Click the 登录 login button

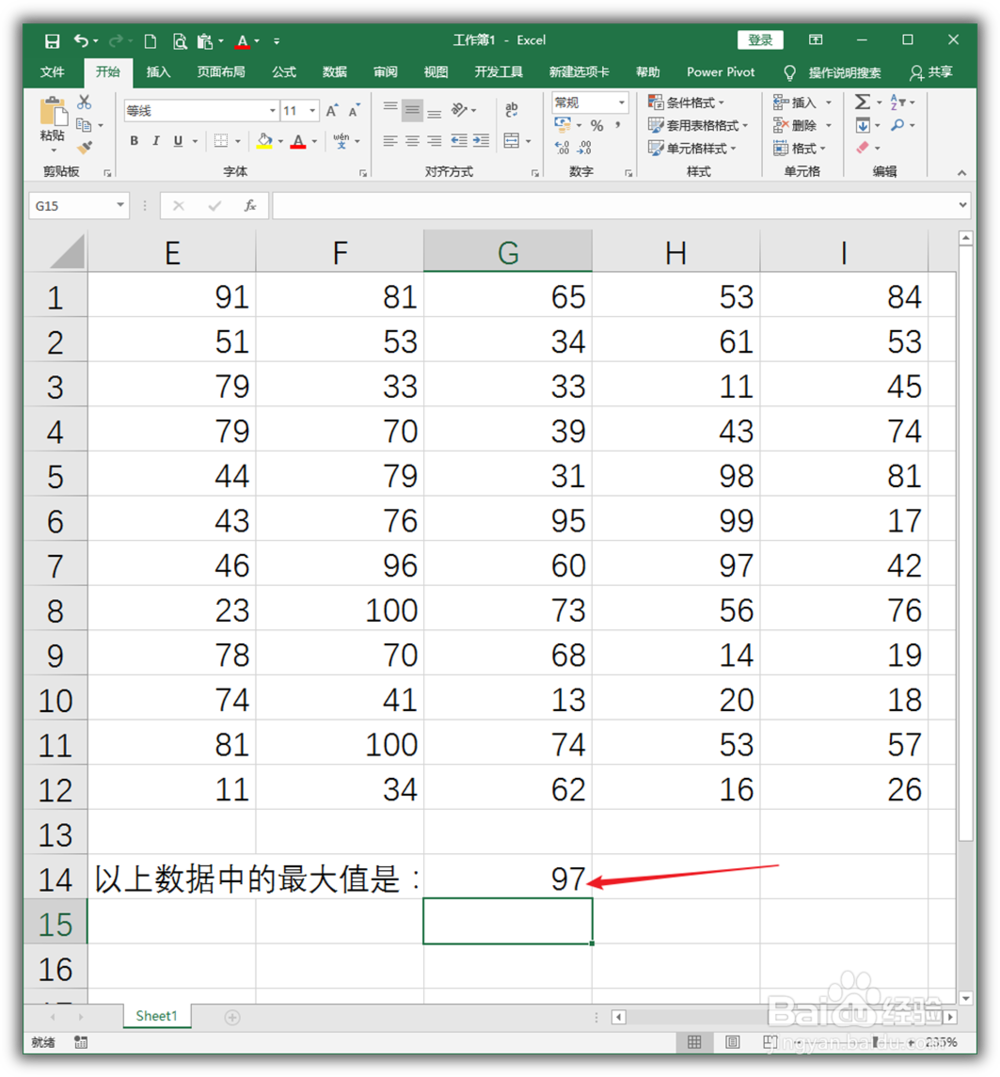click(x=760, y=39)
